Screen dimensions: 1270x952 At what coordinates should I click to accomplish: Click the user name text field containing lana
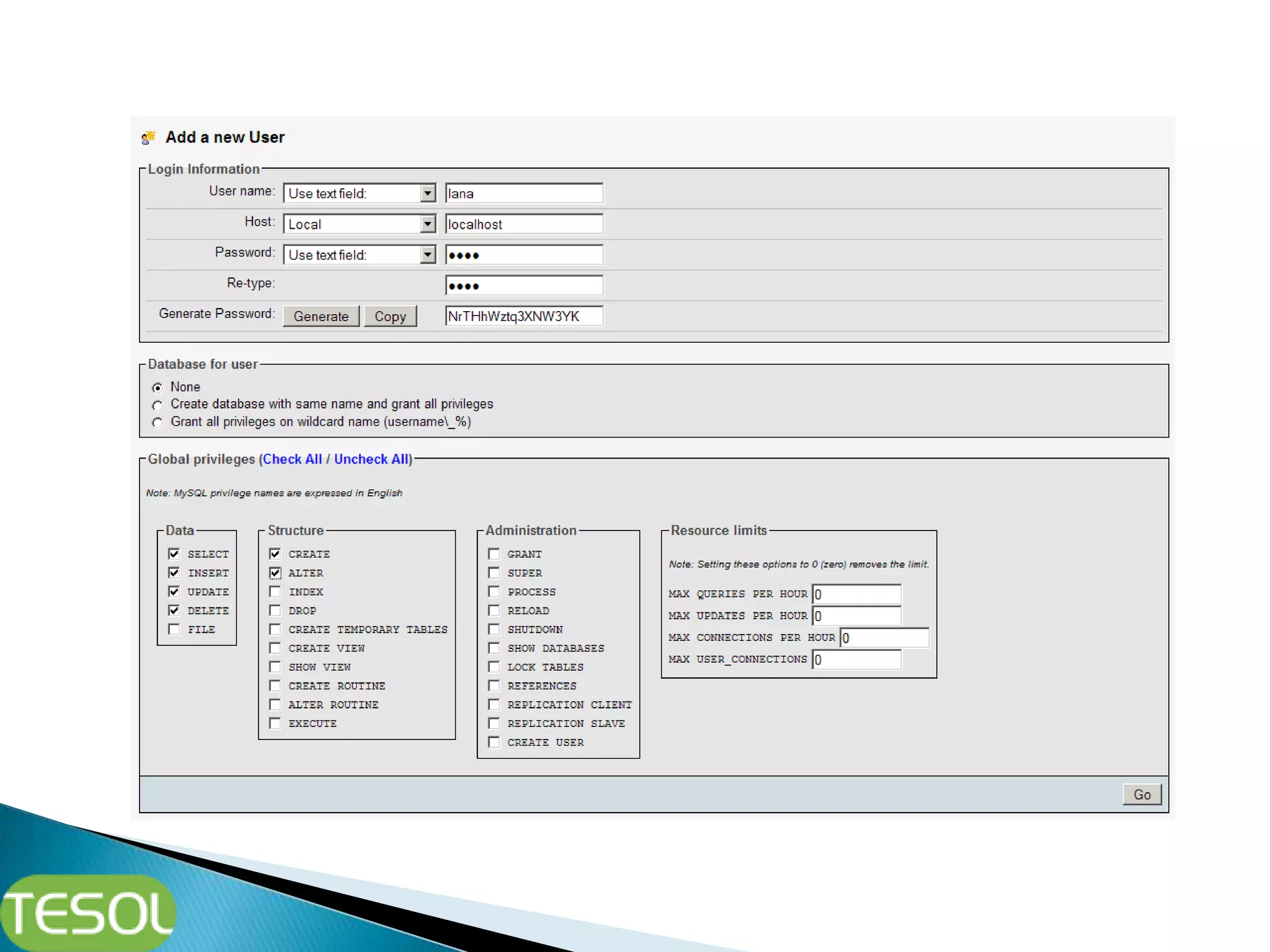click(x=524, y=193)
